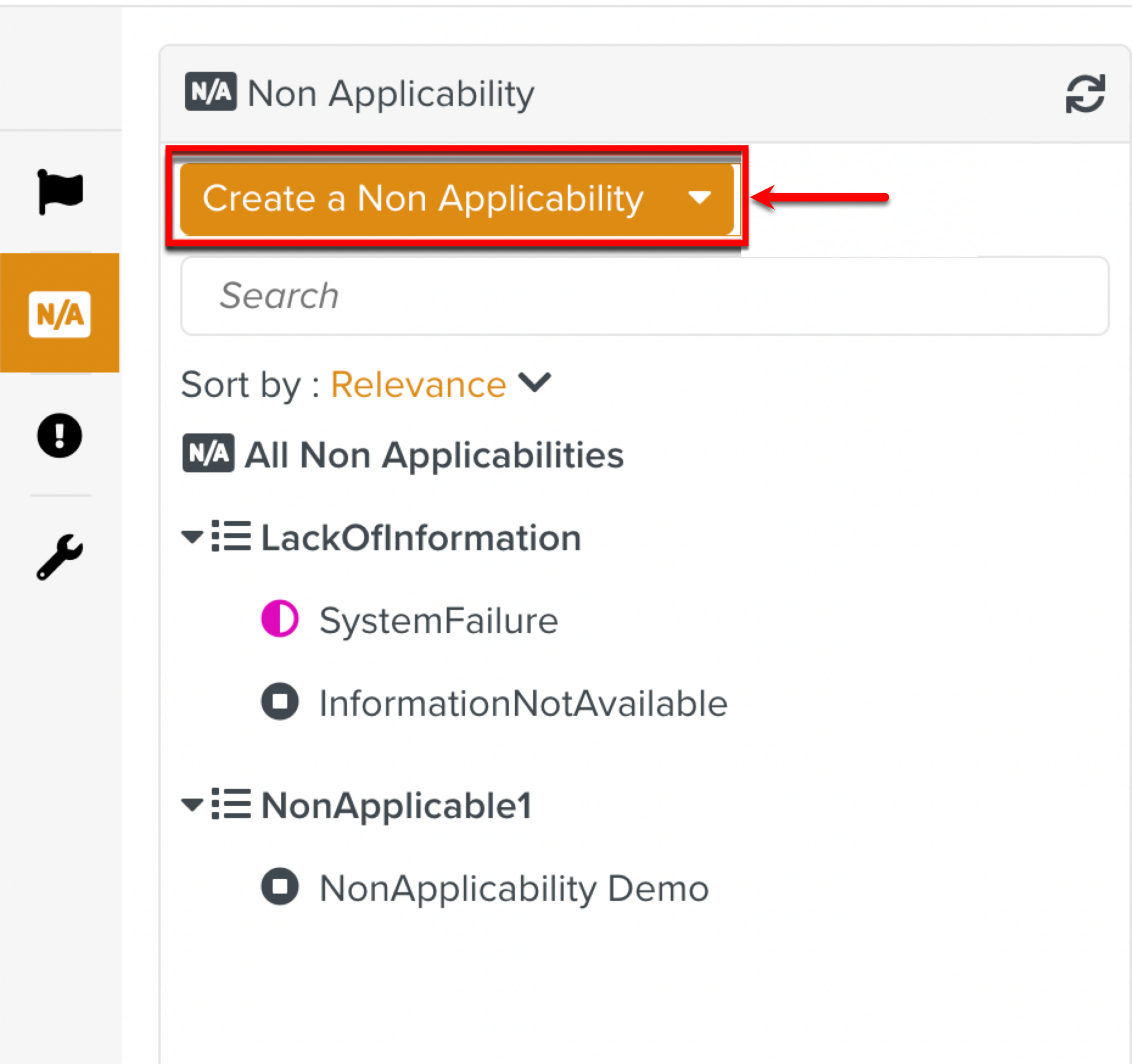Open the NonApplicability Demo item
1132x1064 pixels.
514,888
